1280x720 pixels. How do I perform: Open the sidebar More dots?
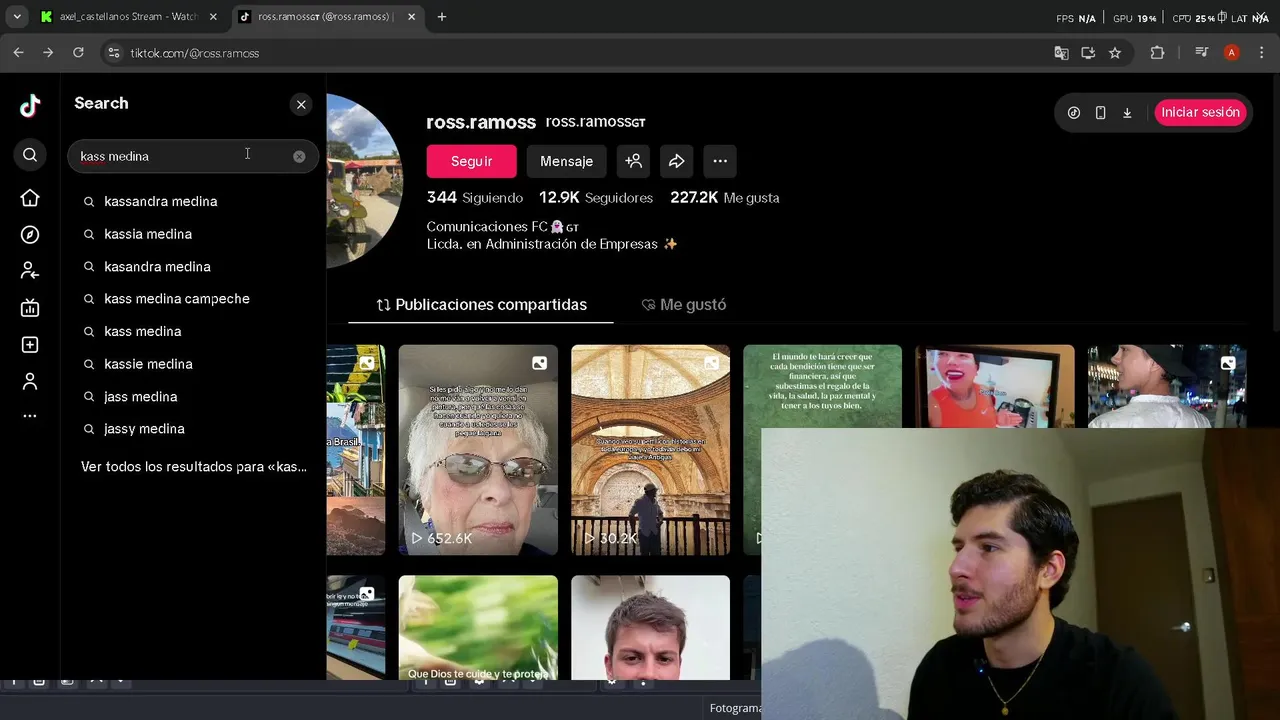pos(30,416)
